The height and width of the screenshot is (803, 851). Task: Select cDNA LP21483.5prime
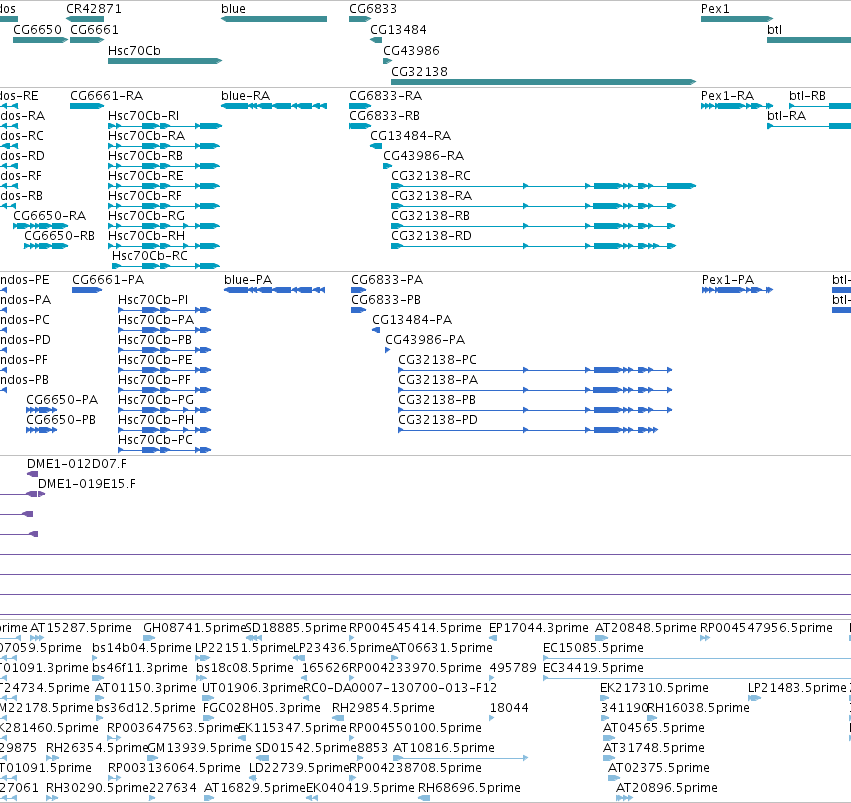coord(797,688)
